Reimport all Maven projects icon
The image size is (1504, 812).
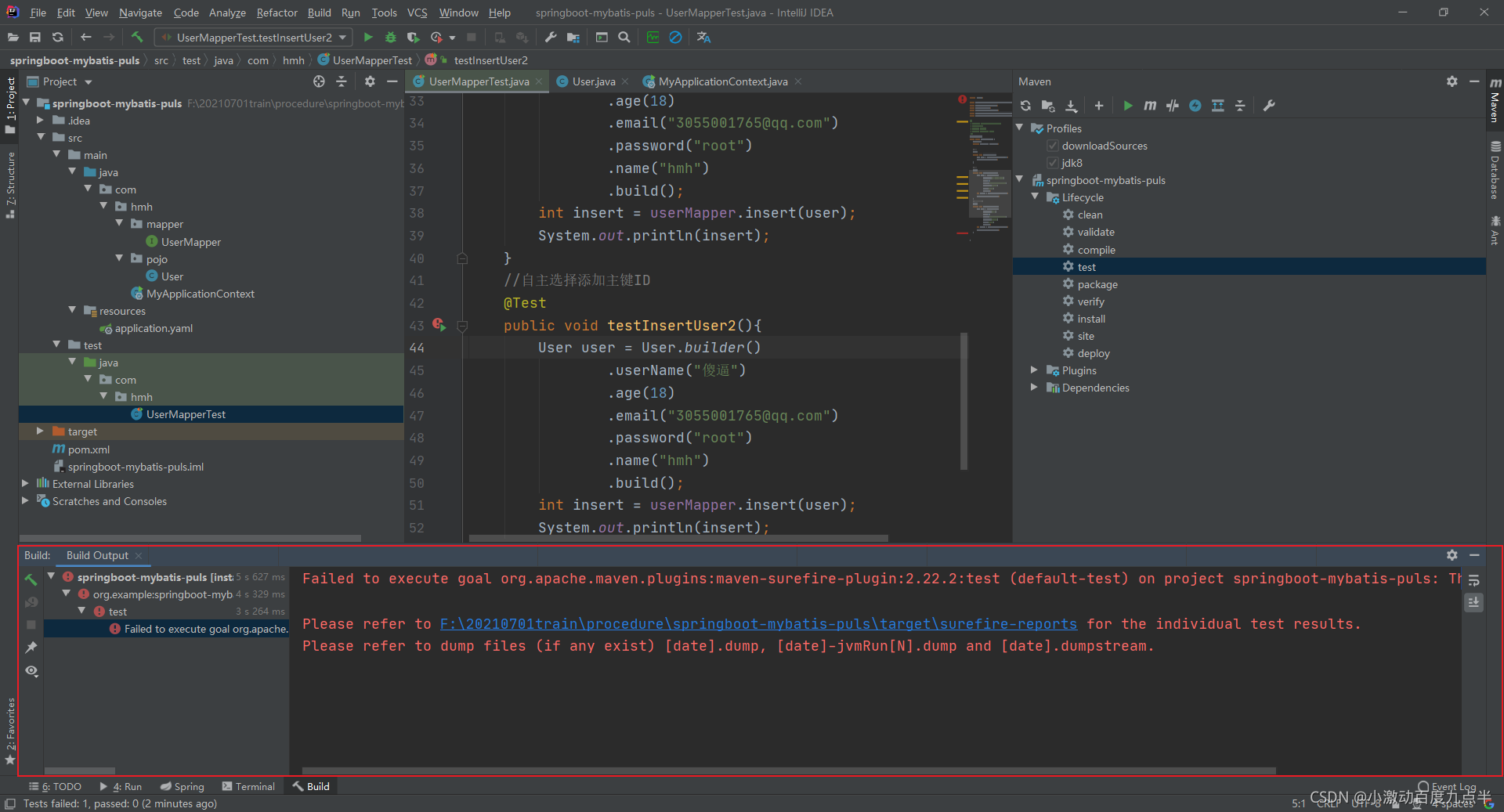pyautogui.click(x=1025, y=106)
